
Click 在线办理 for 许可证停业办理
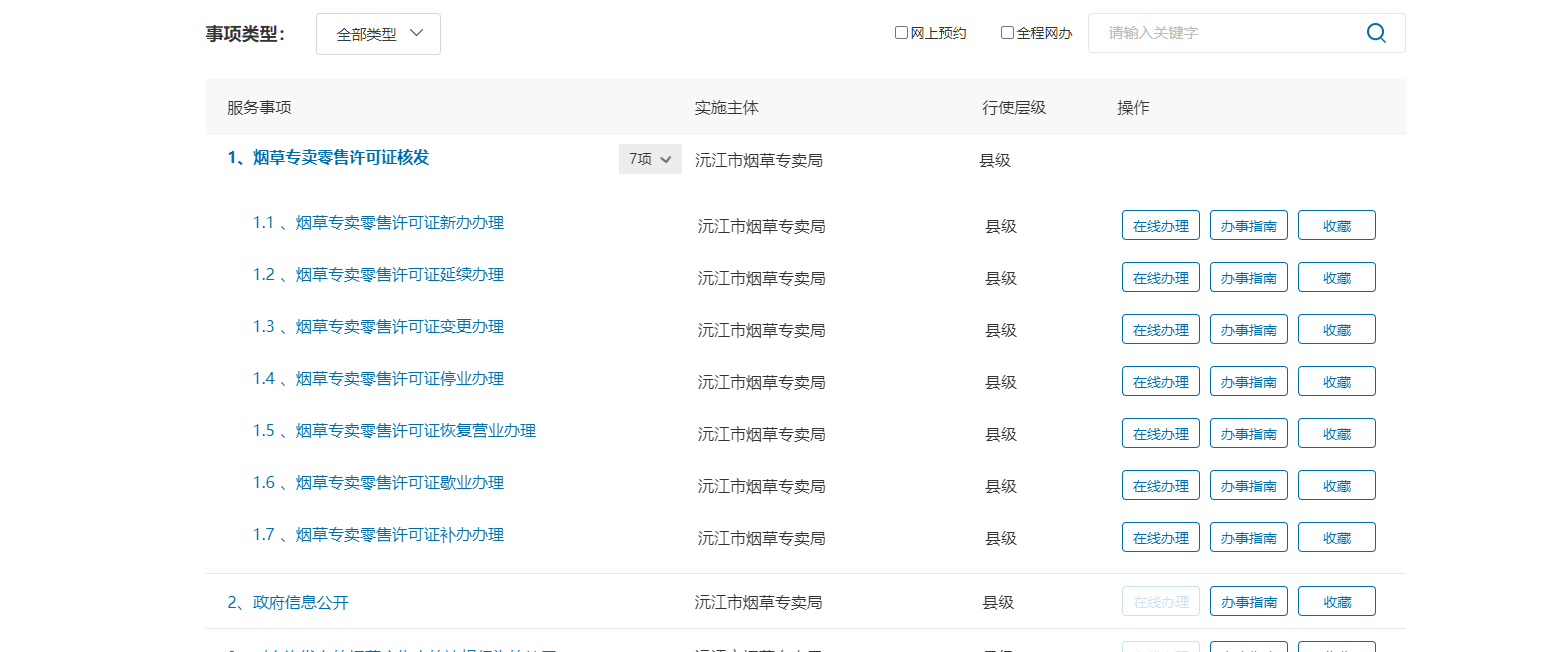(x=1160, y=382)
